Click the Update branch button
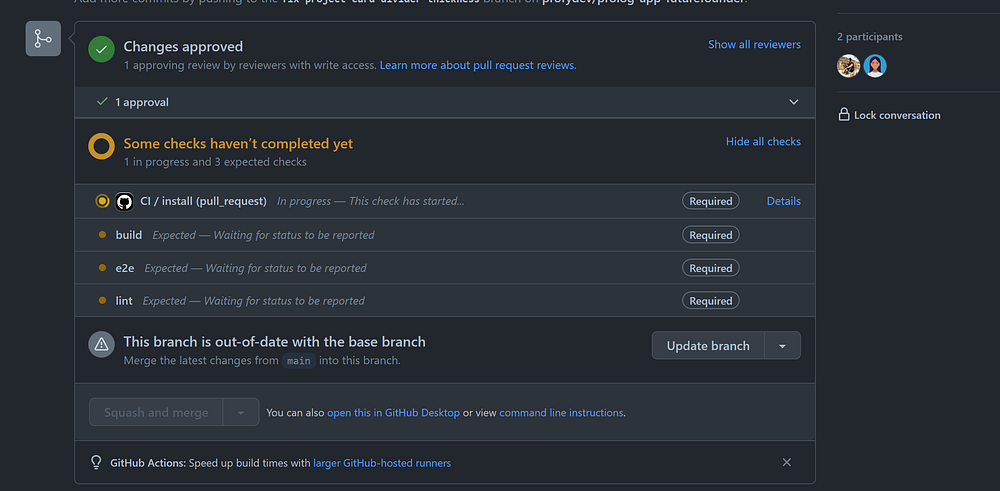 [708, 346]
